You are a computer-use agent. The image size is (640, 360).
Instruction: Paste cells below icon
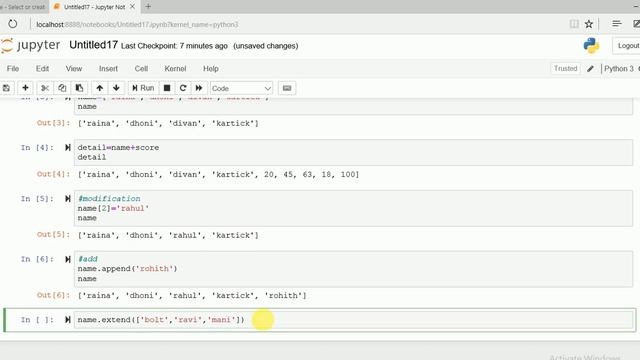tap(79, 88)
